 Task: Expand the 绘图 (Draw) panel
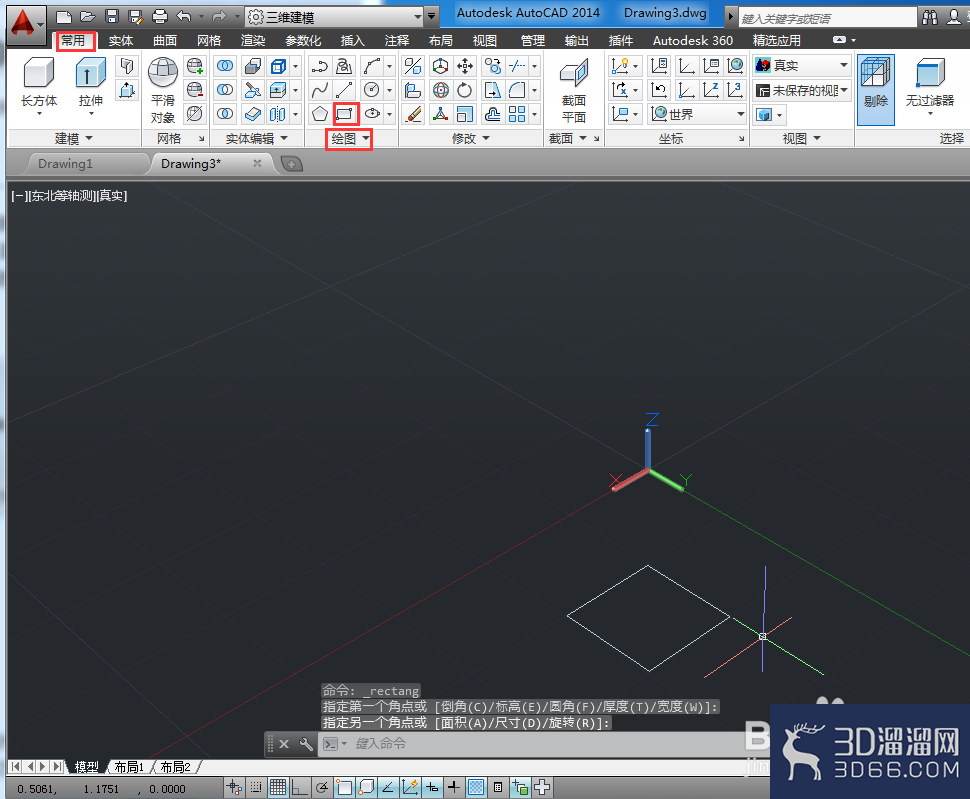[350, 139]
